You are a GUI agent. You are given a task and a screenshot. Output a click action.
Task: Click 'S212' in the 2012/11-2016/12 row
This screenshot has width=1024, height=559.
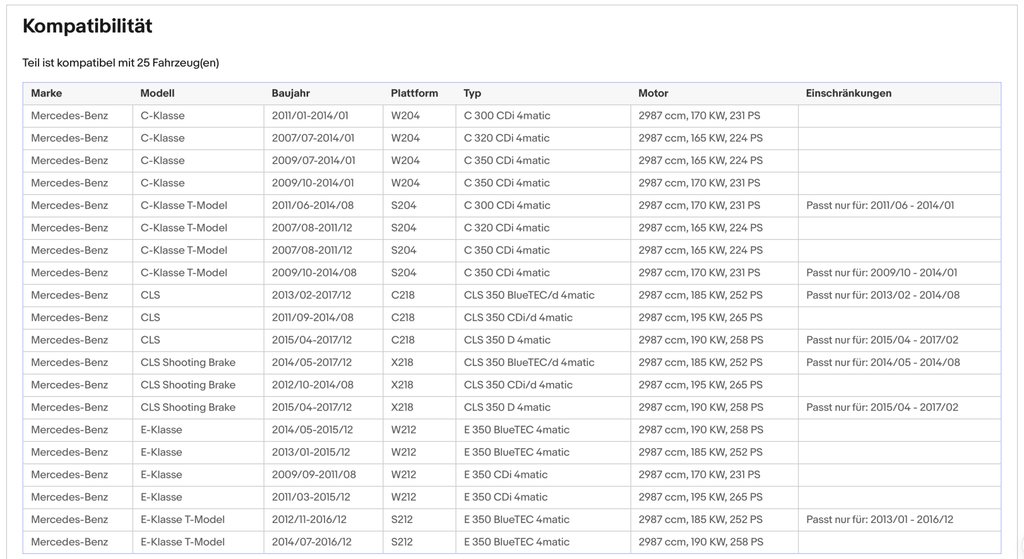pyautogui.click(x=402, y=520)
